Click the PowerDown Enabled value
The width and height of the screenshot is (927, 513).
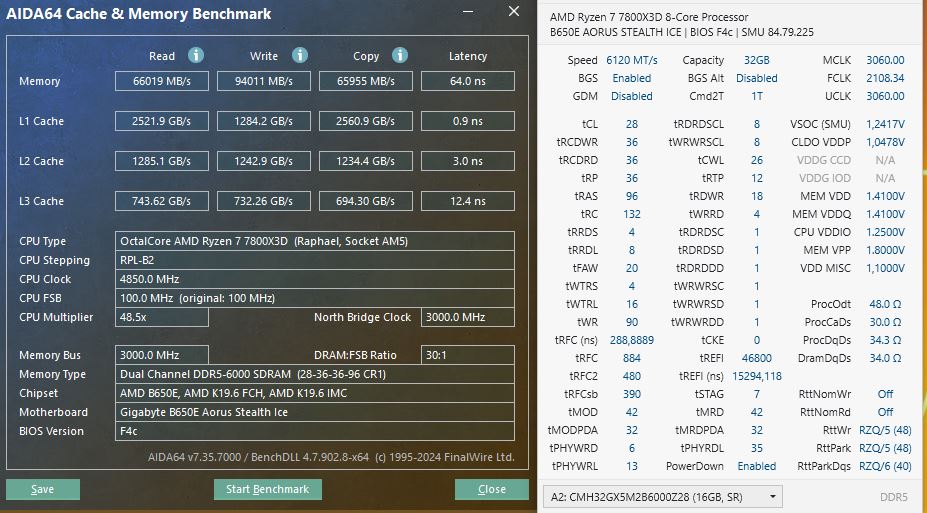[x=757, y=466]
